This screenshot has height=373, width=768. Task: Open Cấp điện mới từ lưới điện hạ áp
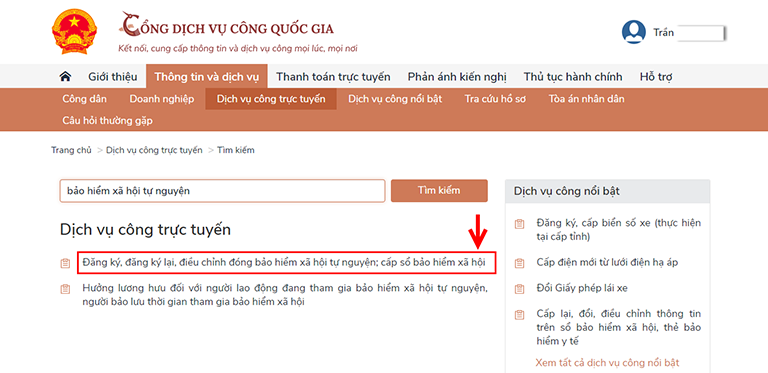coord(607,262)
